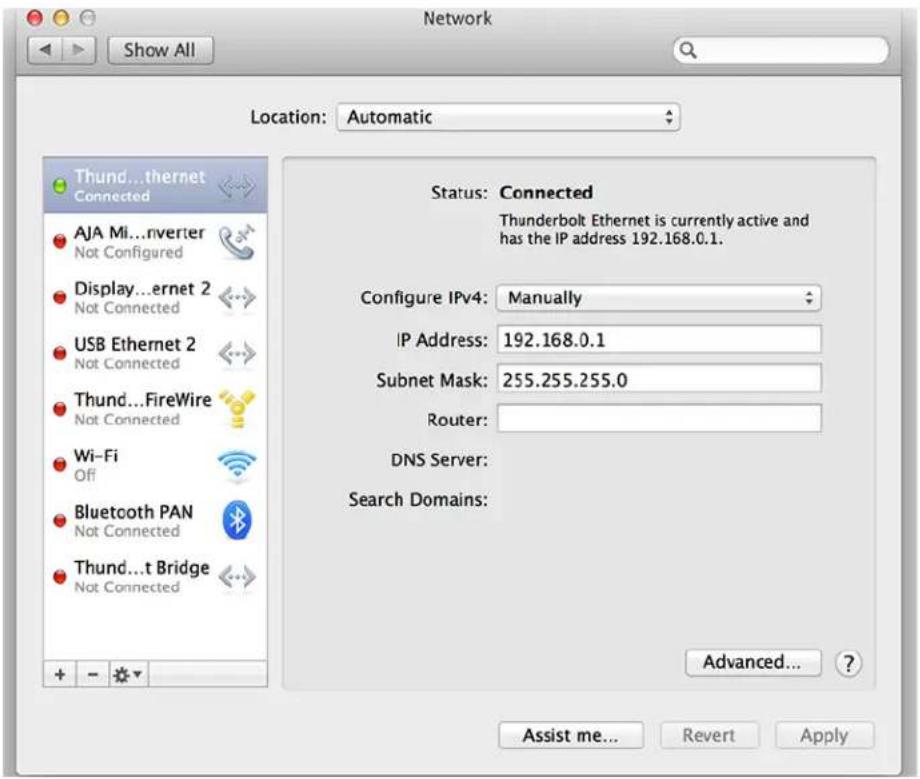Minimize the Network window
The image size is (920, 779).
coord(61,18)
